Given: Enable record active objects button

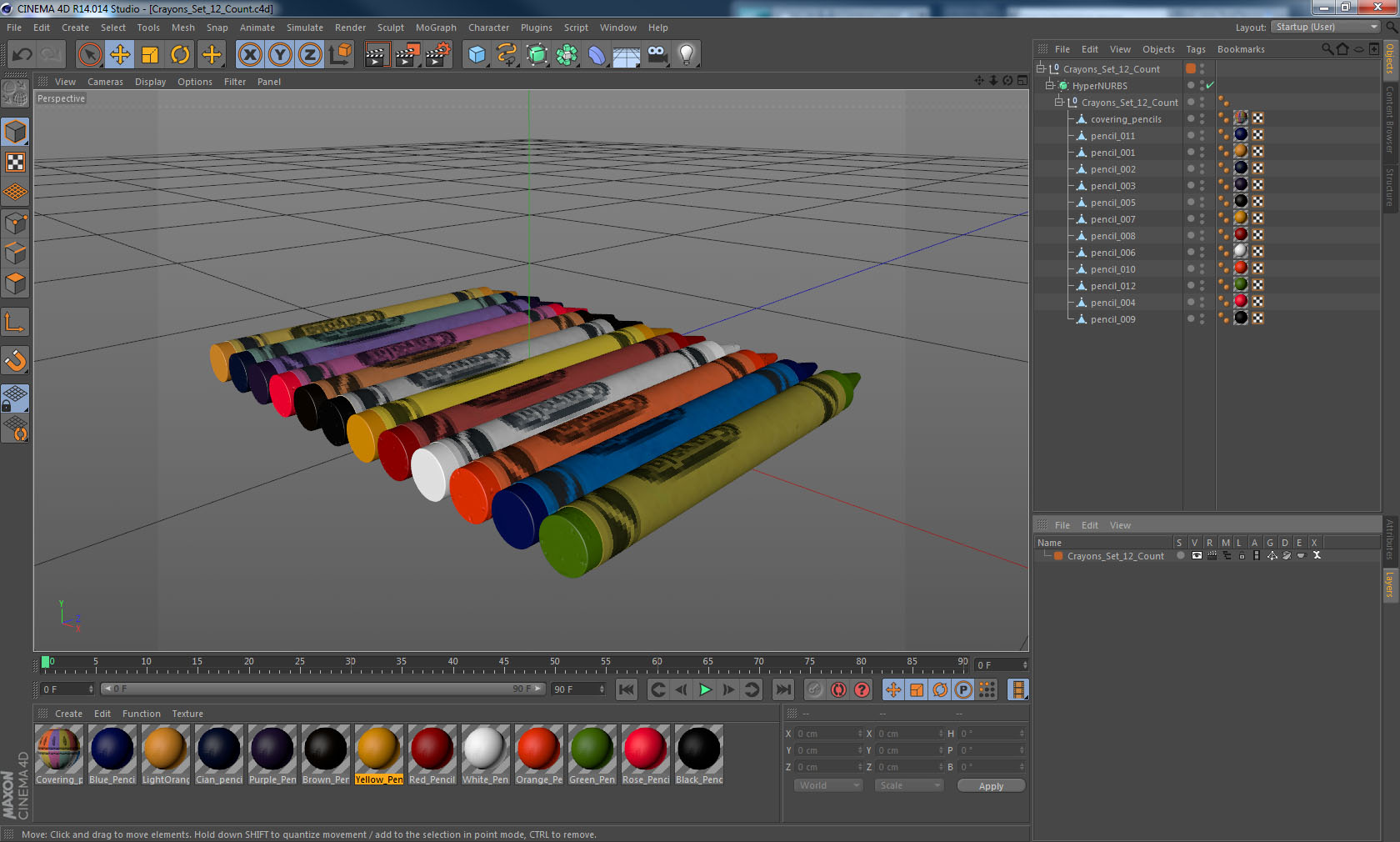Looking at the screenshot, I should [x=815, y=689].
